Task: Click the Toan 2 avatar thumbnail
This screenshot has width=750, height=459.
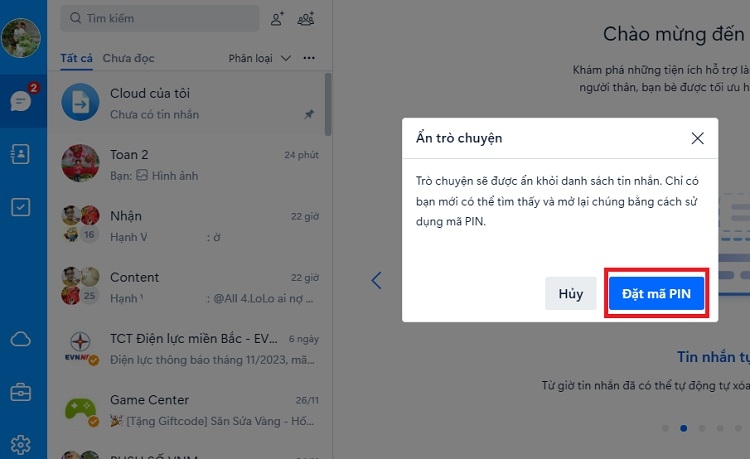Action: pyautogui.click(x=80, y=163)
